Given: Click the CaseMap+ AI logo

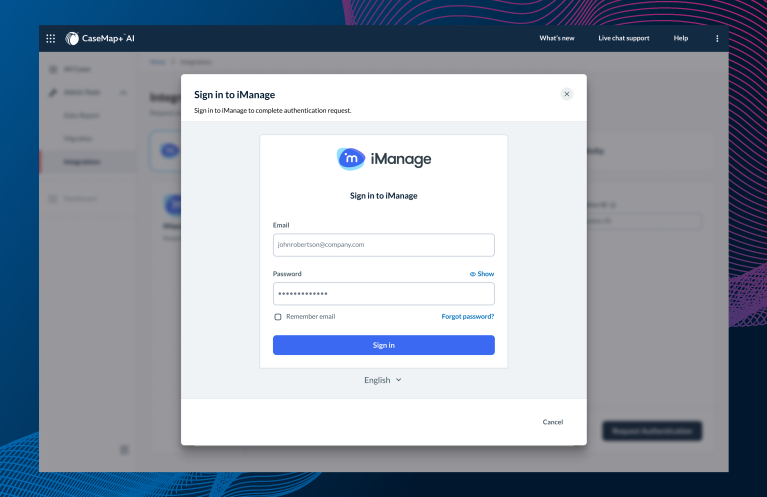Looking at the screenshot, I should pyautogui.click(x=101, y=39).
